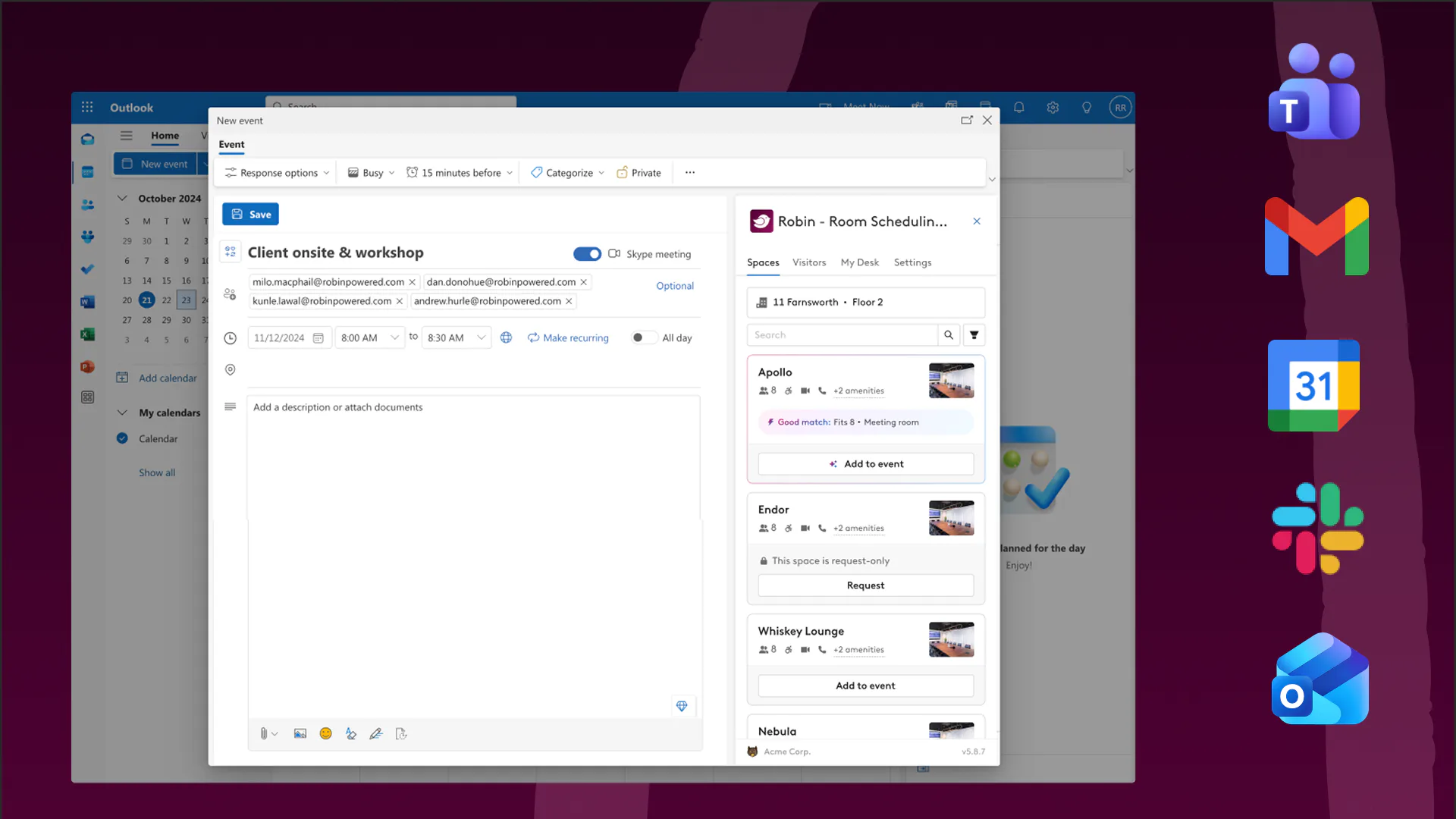
Task: Turn off the Skype meeting toggle
Action: [587, 254]
